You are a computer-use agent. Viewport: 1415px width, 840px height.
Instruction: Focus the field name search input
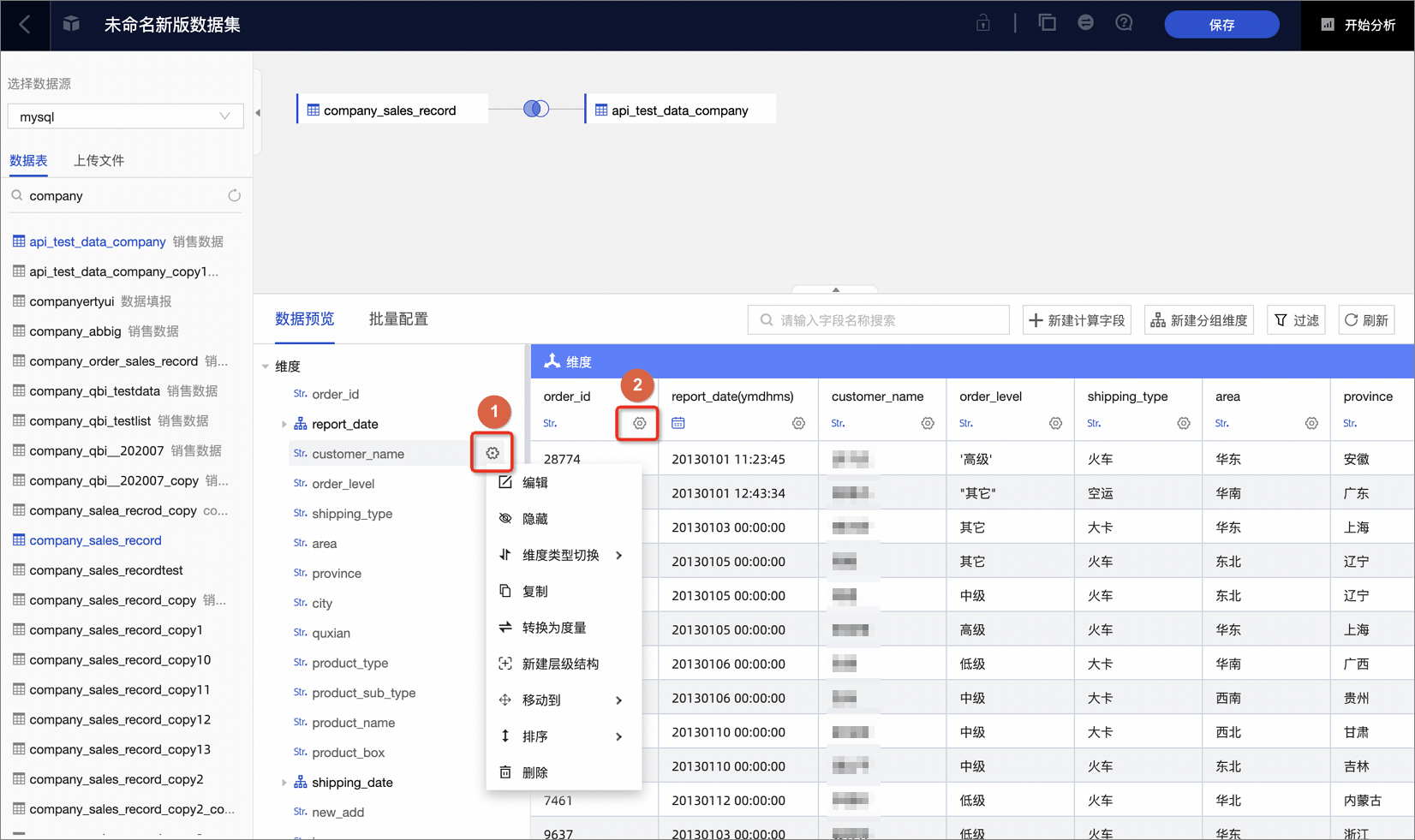(879, 319)
